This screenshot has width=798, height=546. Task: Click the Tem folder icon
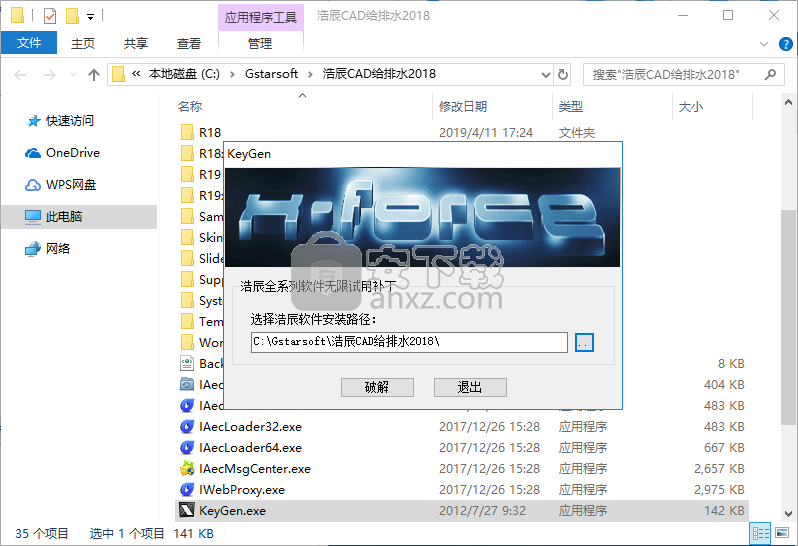[x=187, y=321]
